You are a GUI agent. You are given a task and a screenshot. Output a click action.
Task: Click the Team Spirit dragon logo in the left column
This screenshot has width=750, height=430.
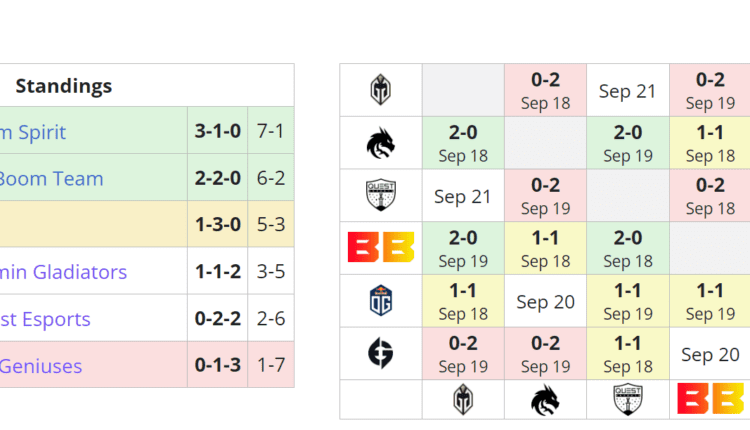381,144
